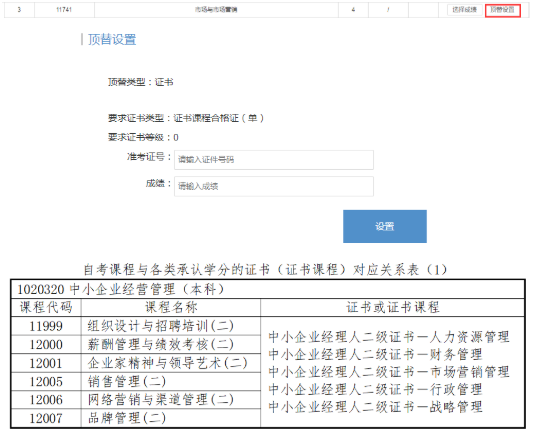Click the 要求证书等级：0 line
538x433 pixels.
point(143,138)
